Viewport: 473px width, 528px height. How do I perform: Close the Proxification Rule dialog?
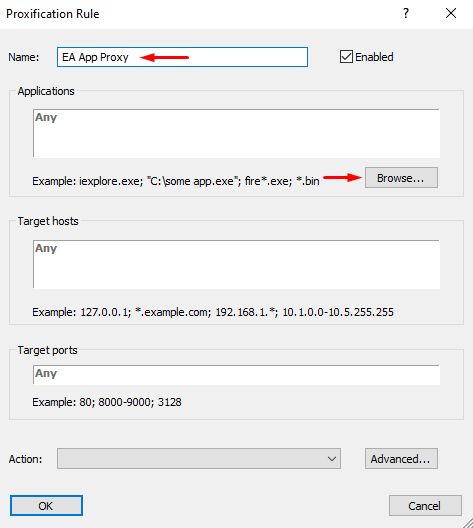point(451,13)
